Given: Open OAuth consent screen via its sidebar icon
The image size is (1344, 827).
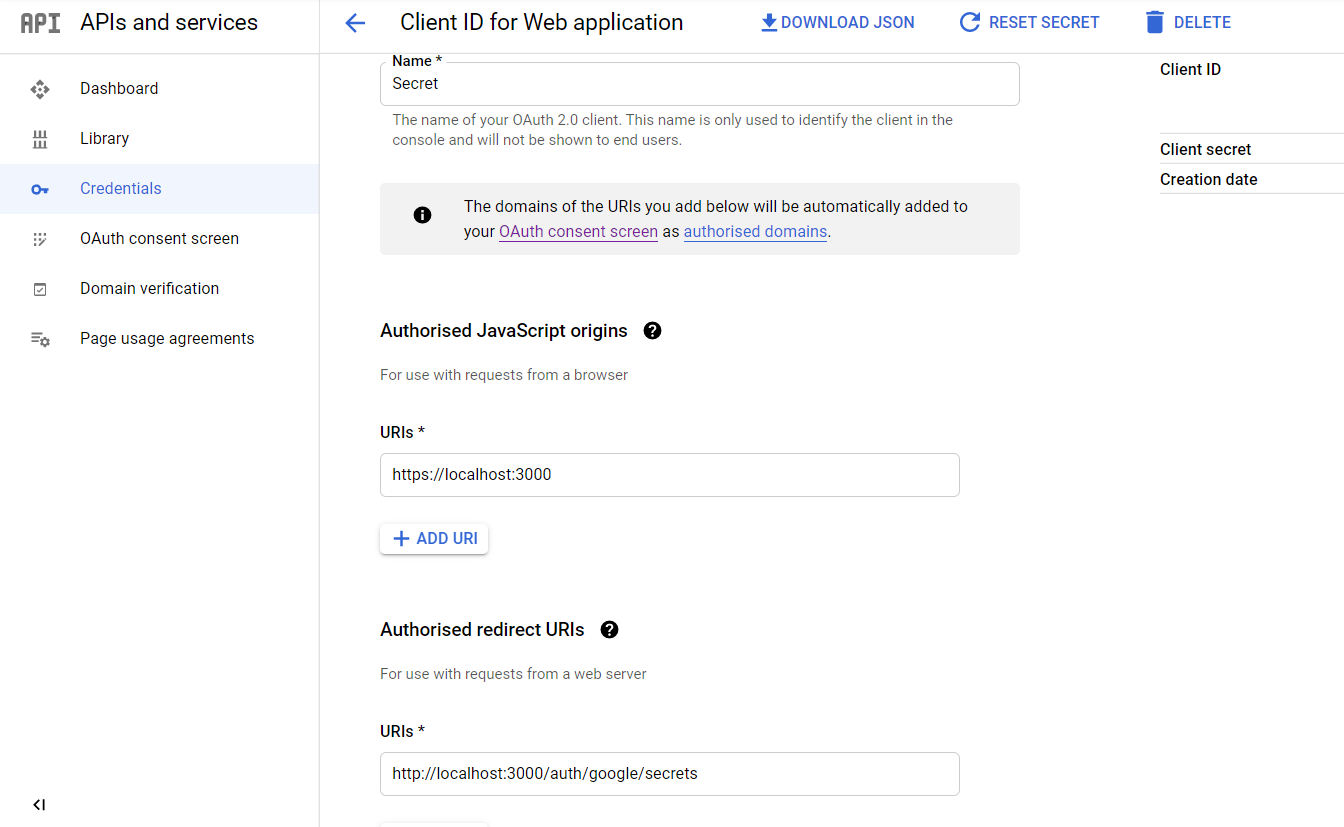Looking at the screenshot, I should [40, 238].
